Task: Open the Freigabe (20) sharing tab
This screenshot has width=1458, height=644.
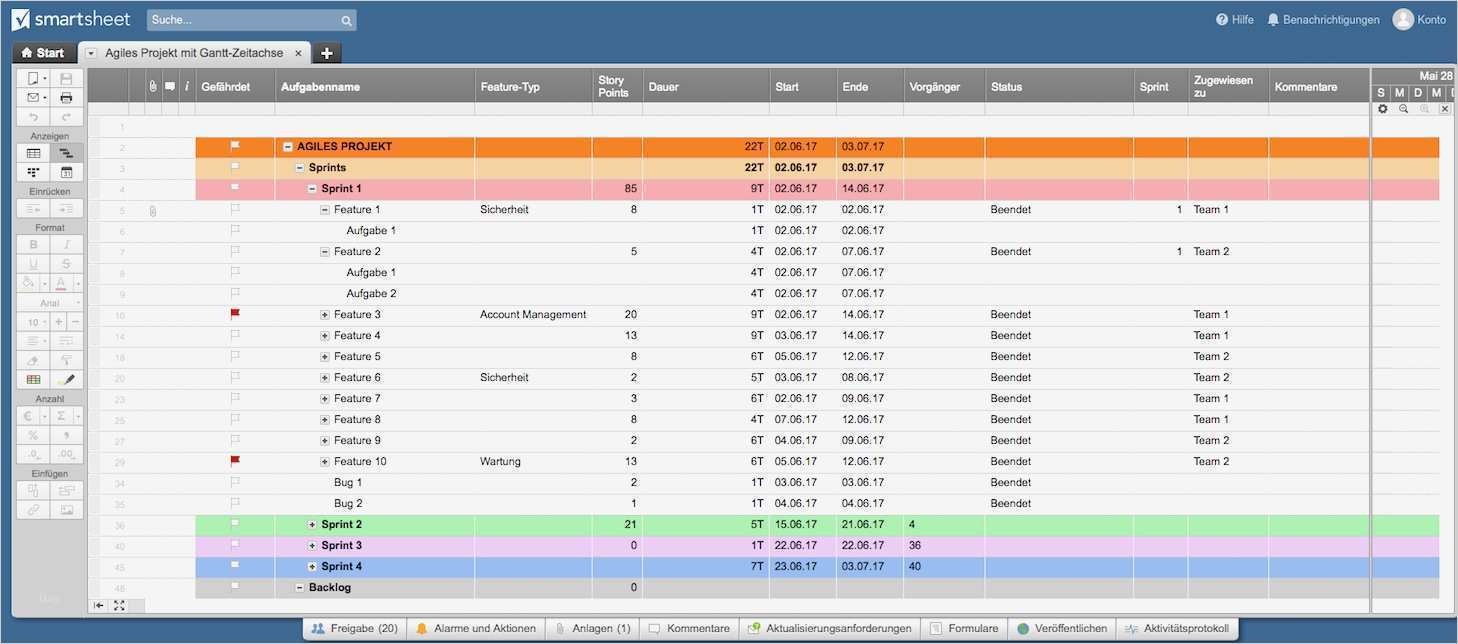Action: point(355,629)
